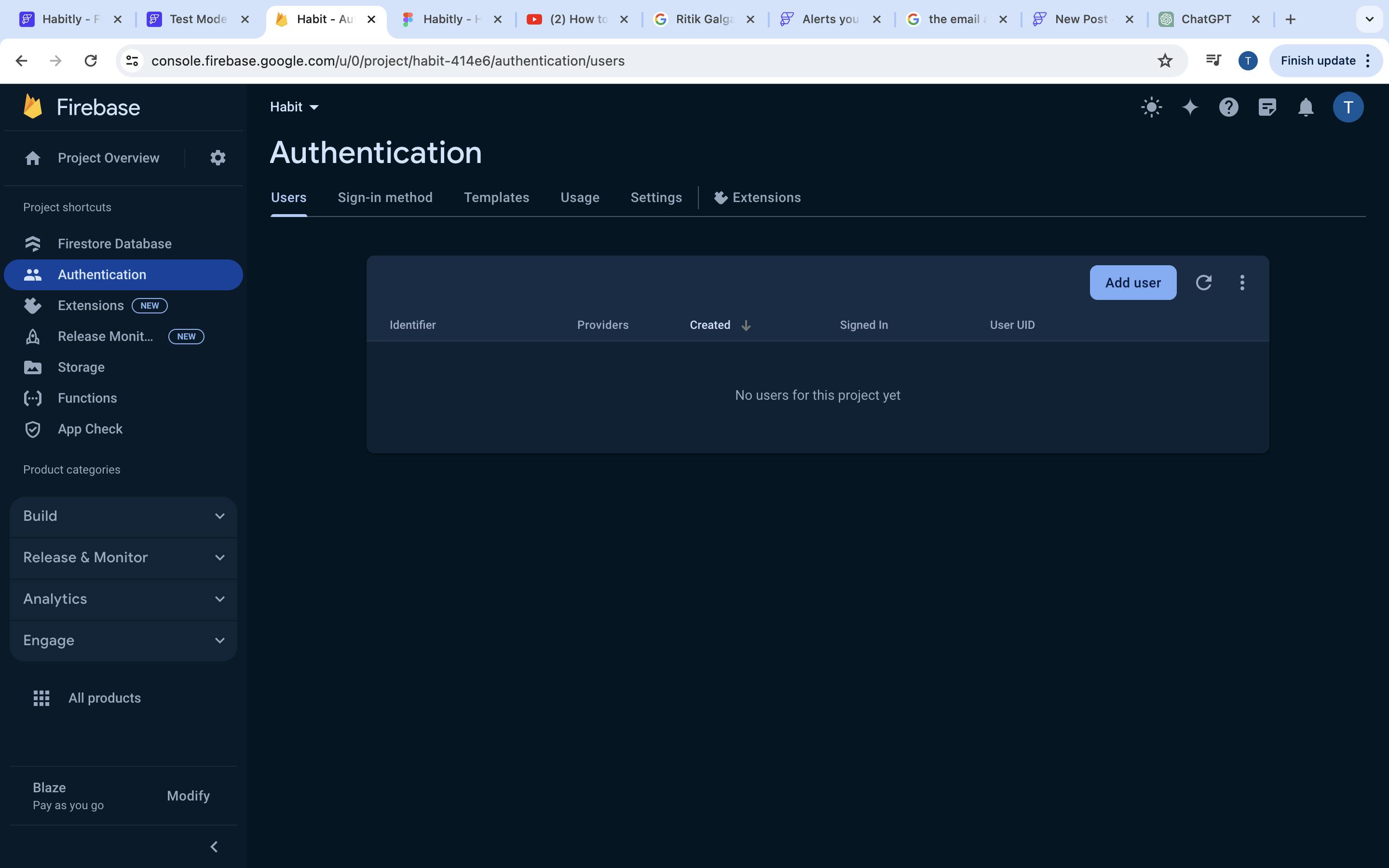Expand the Analytics product category

(x=123, y=599)
